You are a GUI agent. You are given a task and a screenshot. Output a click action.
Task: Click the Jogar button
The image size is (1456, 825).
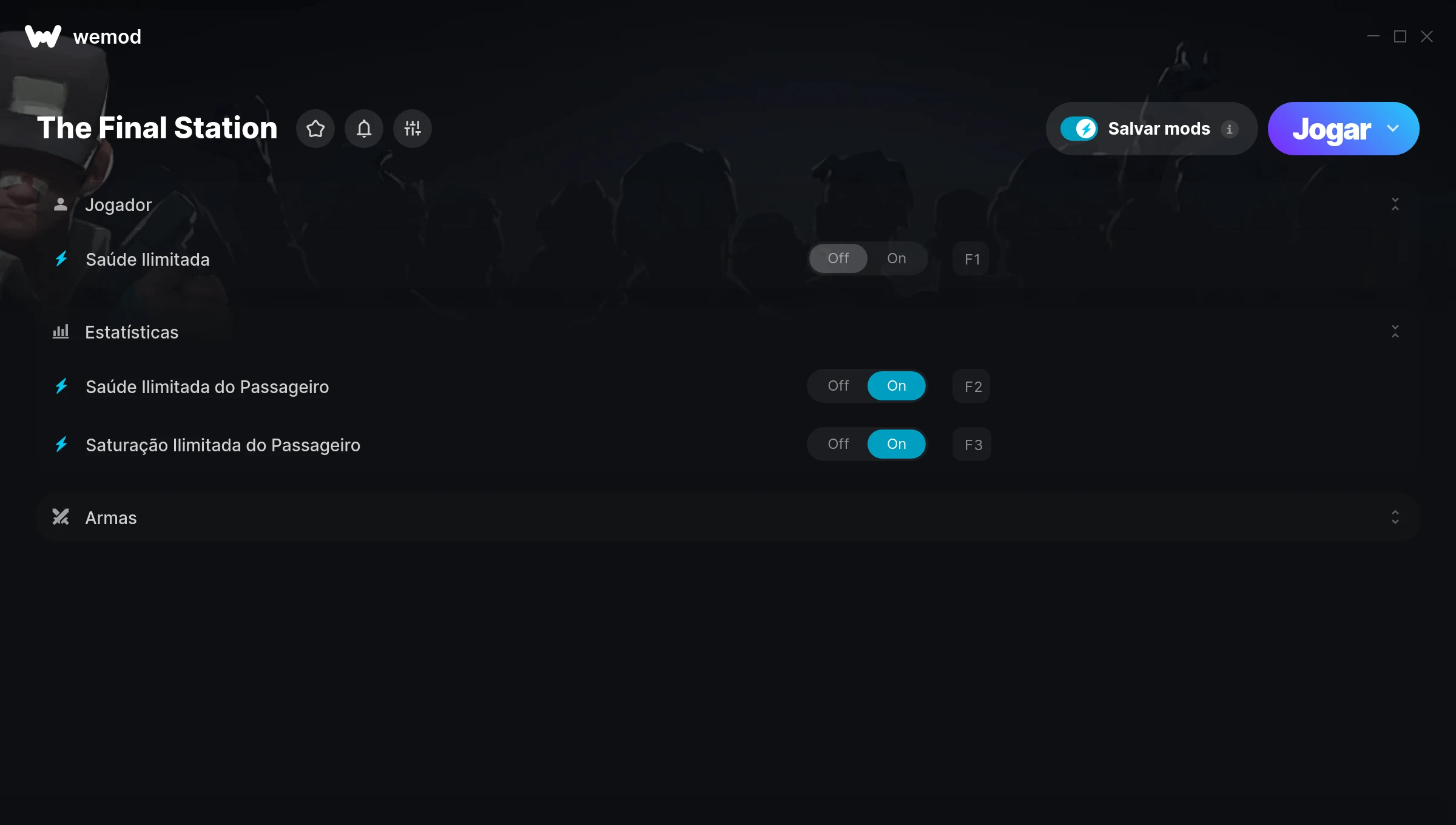(1331, 129)
